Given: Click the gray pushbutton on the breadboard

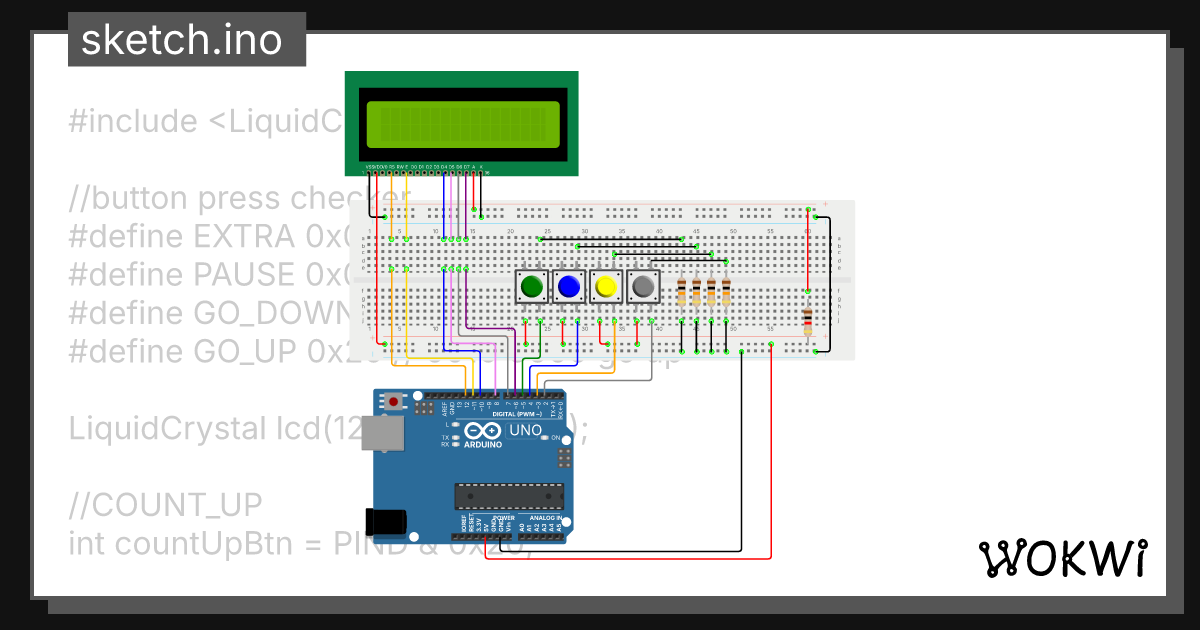Looking at the screenshot, I should click(644, 288).
